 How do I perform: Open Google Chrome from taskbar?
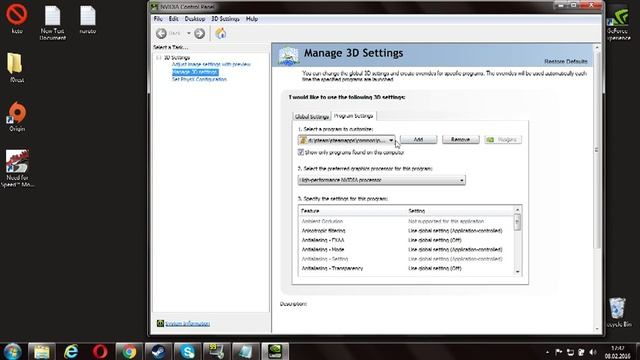point(129,351)
